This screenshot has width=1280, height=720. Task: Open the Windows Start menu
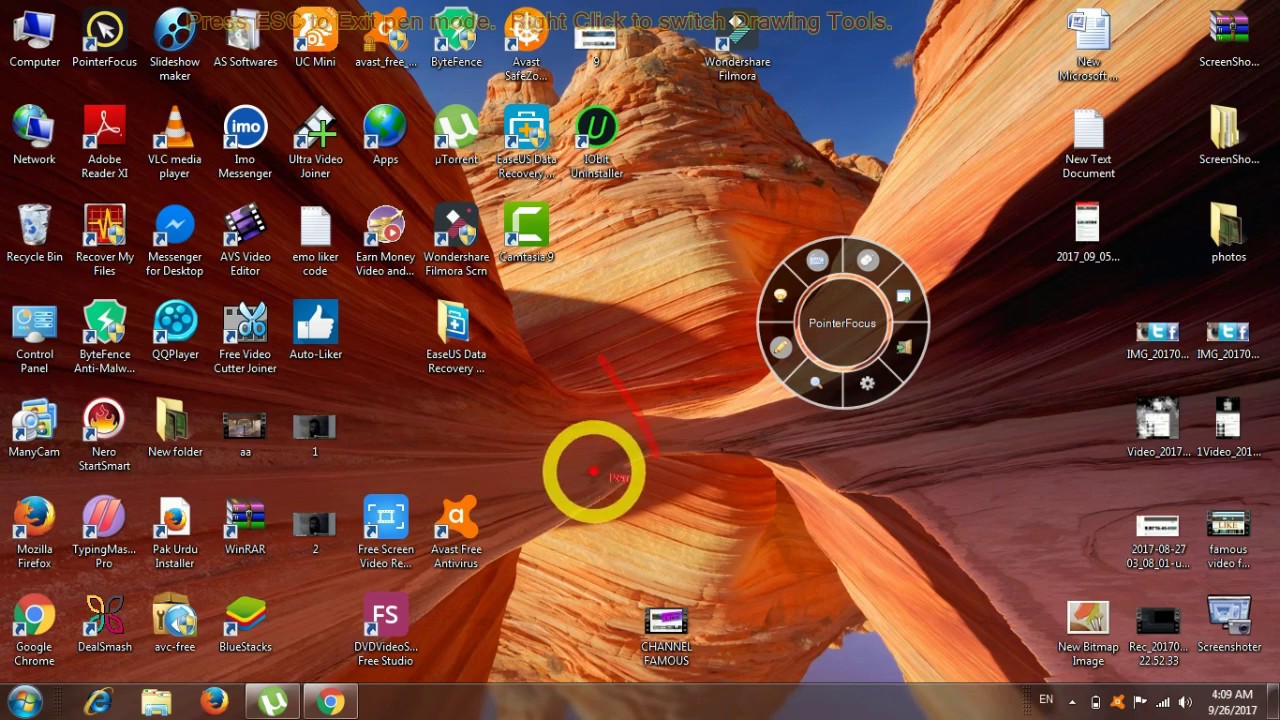tap(24, 702)
